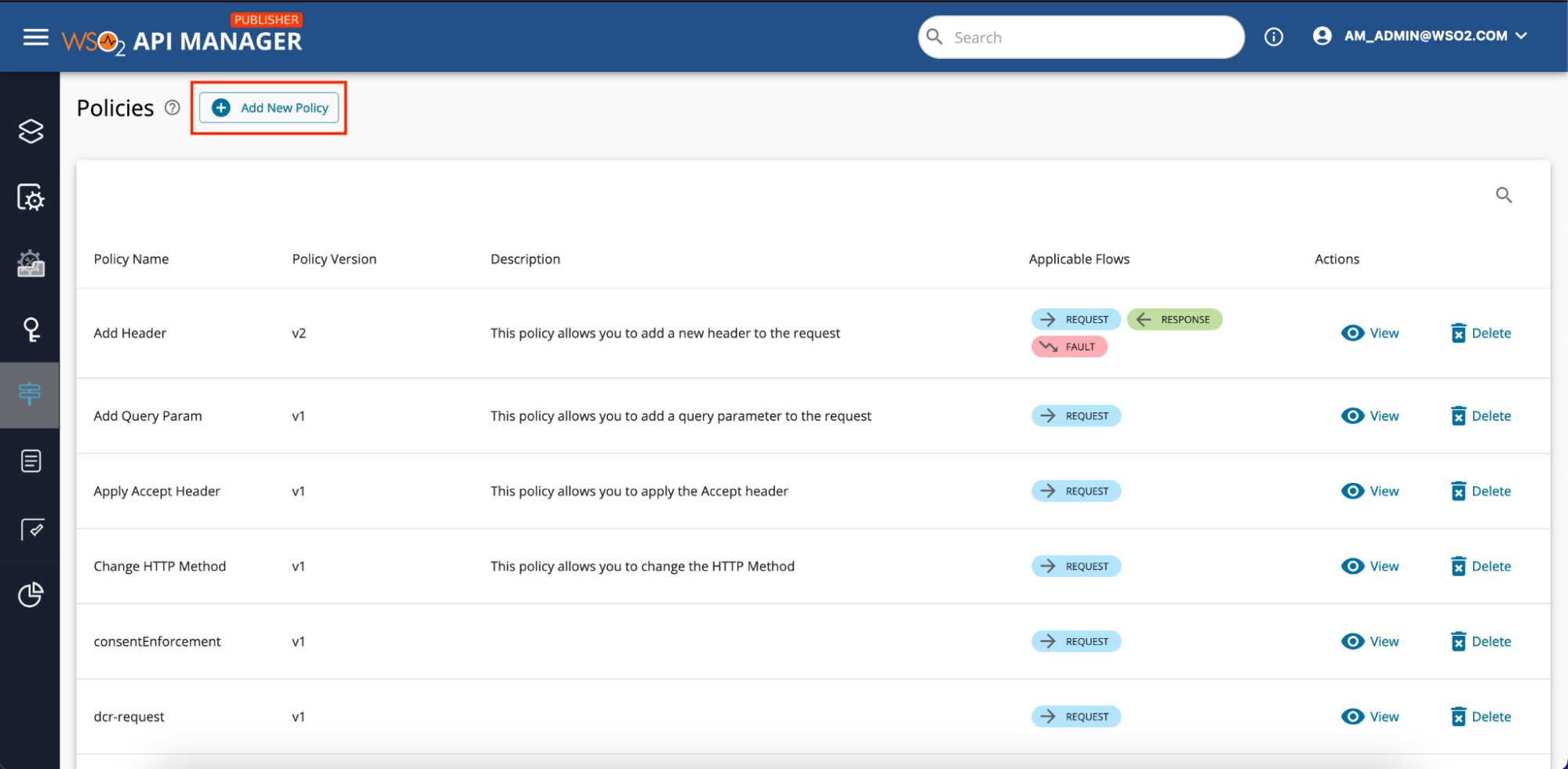Screen dimensions: 1568x769
Task: Click inside the top Search field
Action: (x=1081, y=38)
